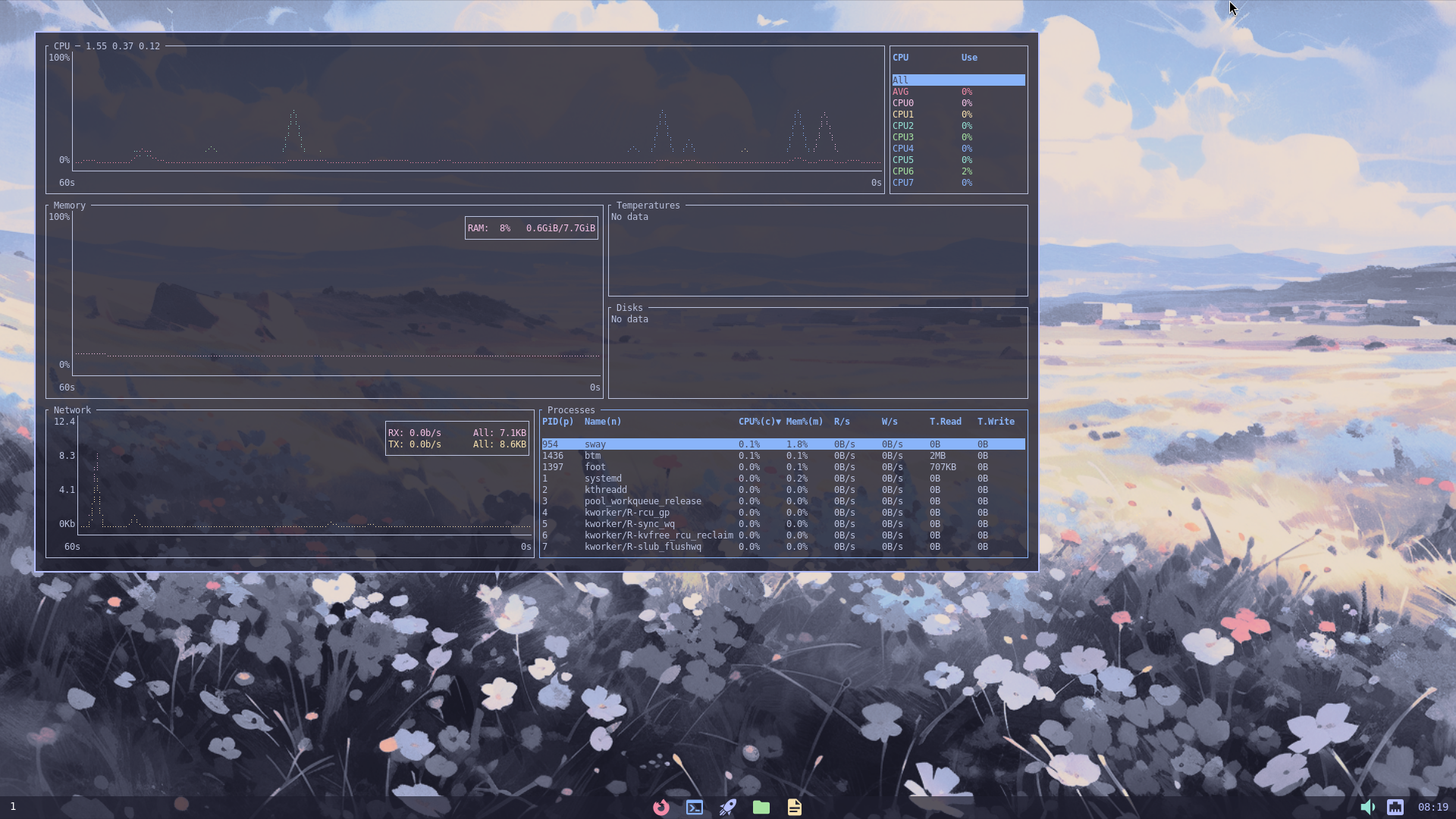This screenshot has width=1456, height=819.
Task: Select the systemd process row
Action: pos(603,479)
